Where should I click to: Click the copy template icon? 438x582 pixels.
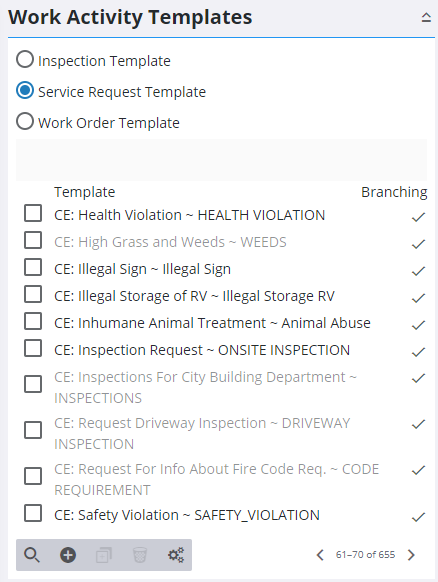click(104, 555)
